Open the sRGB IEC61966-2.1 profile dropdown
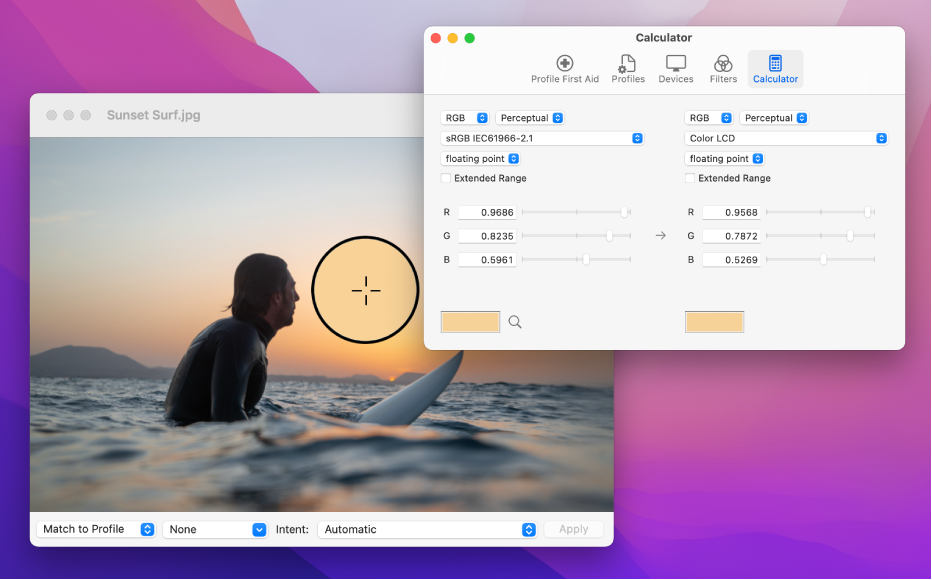932x580 pixels. click(542, 138)
